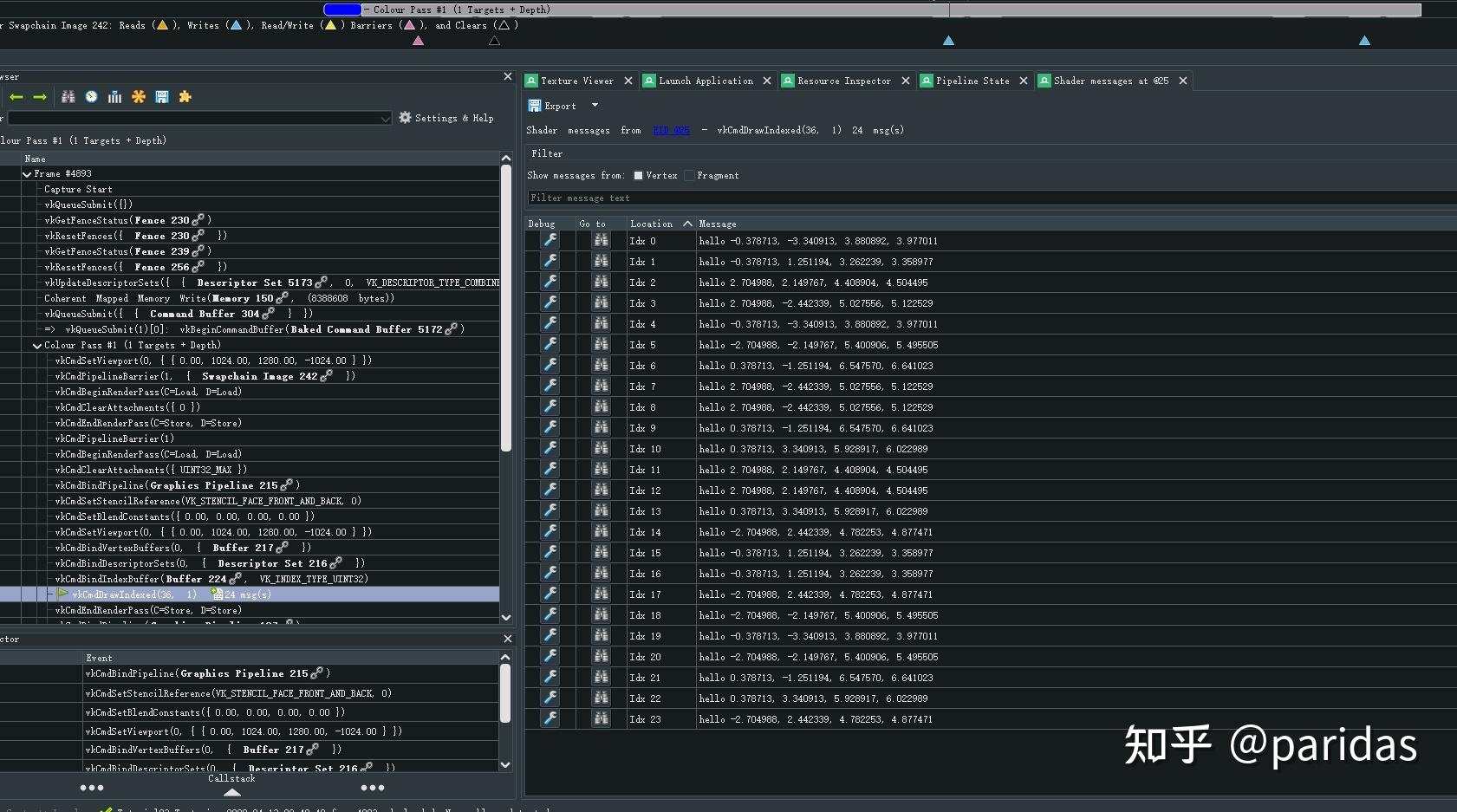Image resolution: width=1457 pixels, height=812 pixels.
Task: Open Settings & Help in Event Browser
Action: click(446, 118)
